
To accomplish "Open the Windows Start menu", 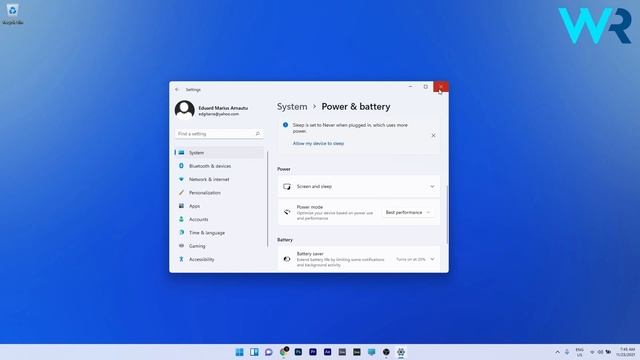I will [x=240, y=352].
